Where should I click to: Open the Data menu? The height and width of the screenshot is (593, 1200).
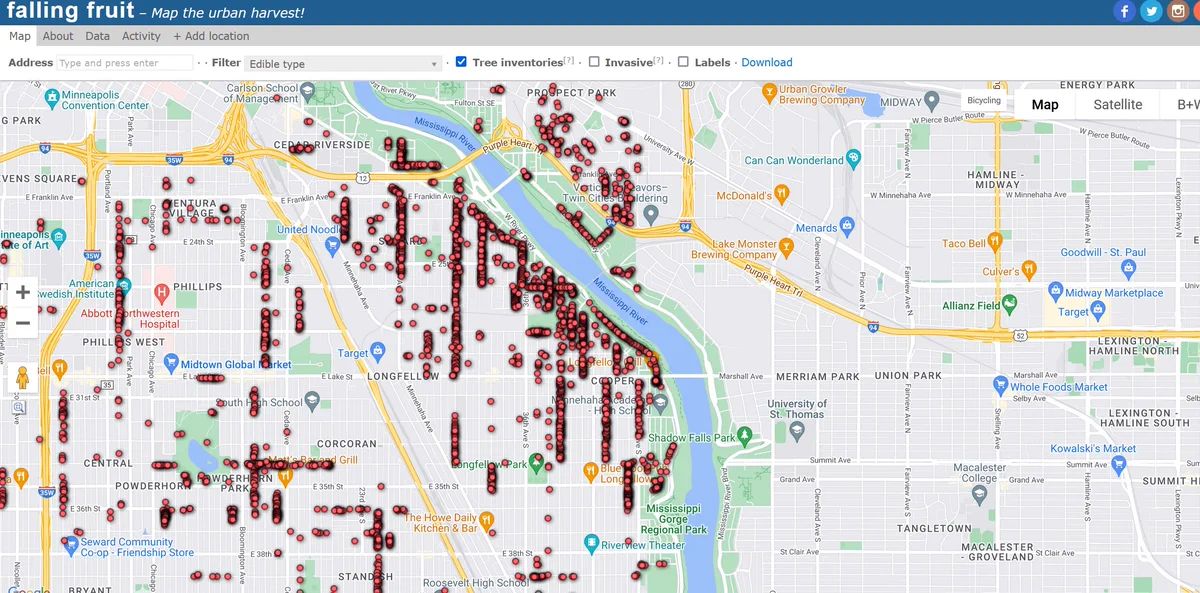[97, 36]
